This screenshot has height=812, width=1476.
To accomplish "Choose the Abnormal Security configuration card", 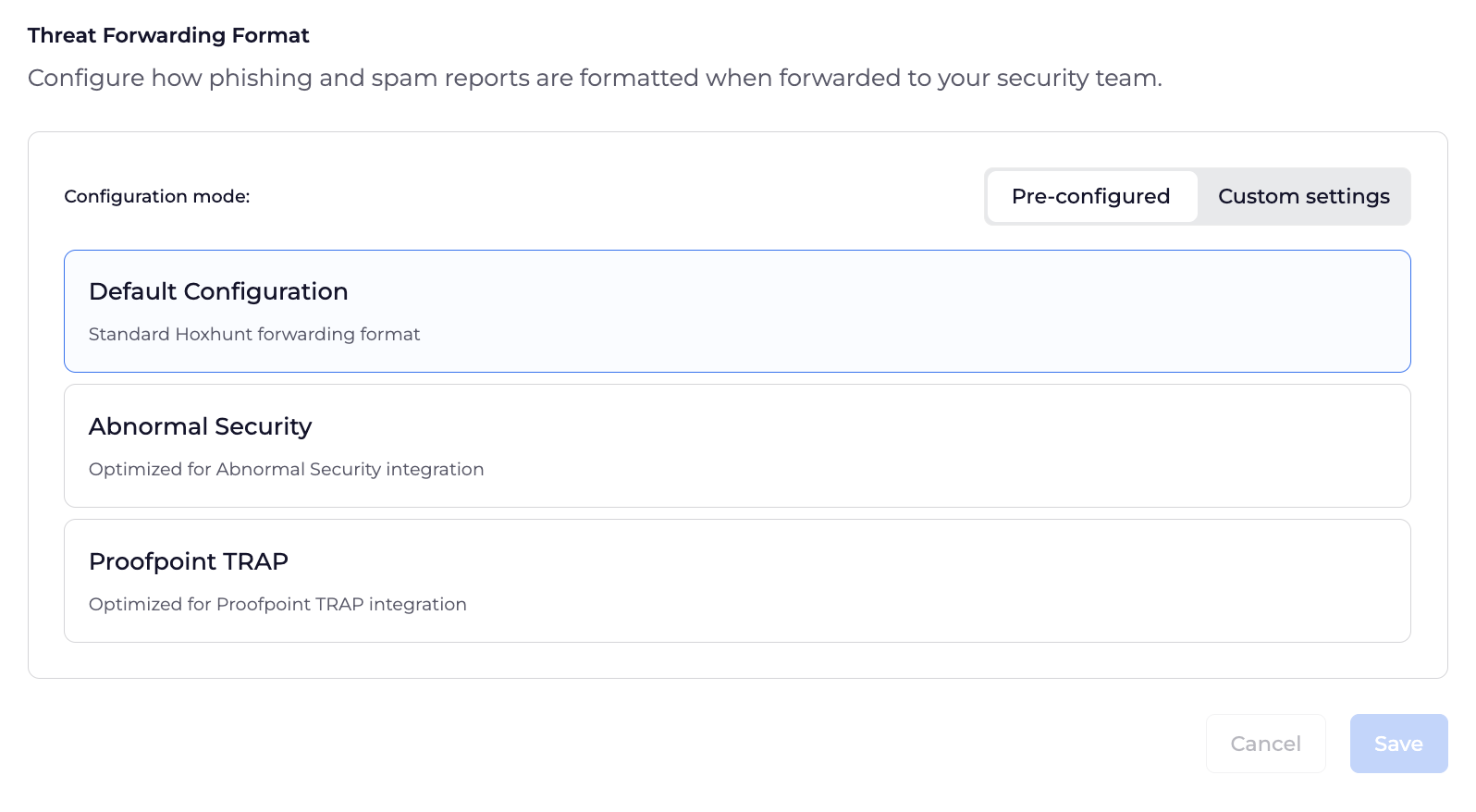I will [737, 446].
